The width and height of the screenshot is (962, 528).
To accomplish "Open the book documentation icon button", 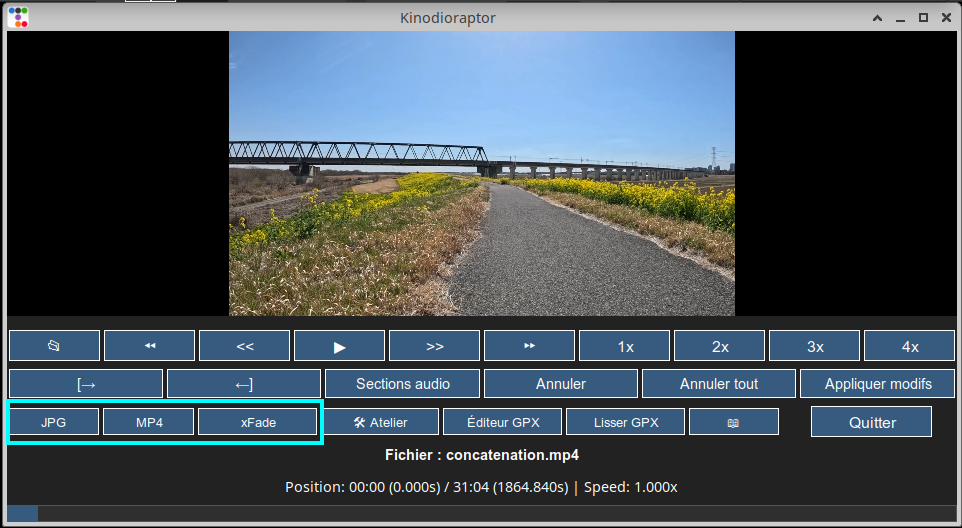I will 733,422.
